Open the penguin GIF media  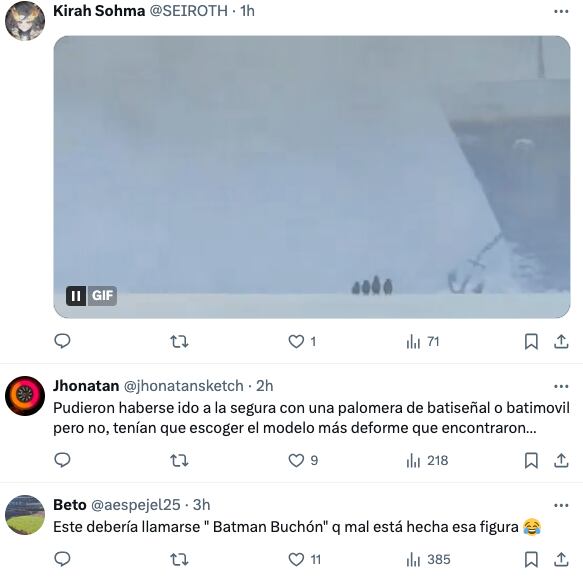tap(312, 177)
